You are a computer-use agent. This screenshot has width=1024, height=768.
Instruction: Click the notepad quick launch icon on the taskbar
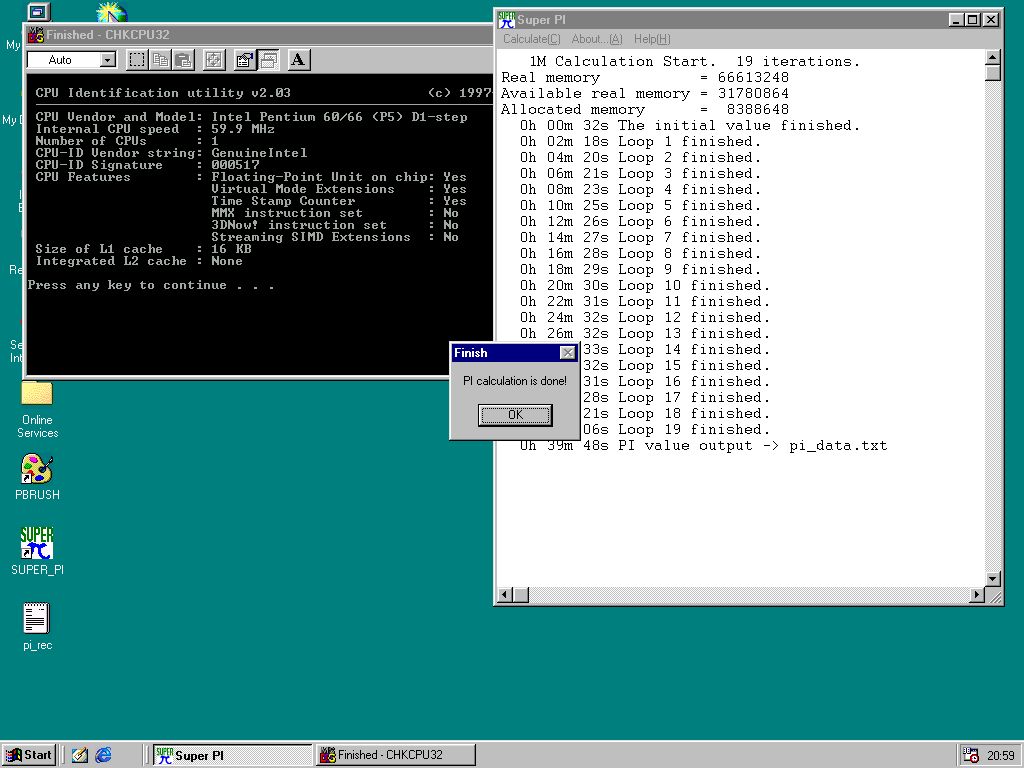pos(80,755)
